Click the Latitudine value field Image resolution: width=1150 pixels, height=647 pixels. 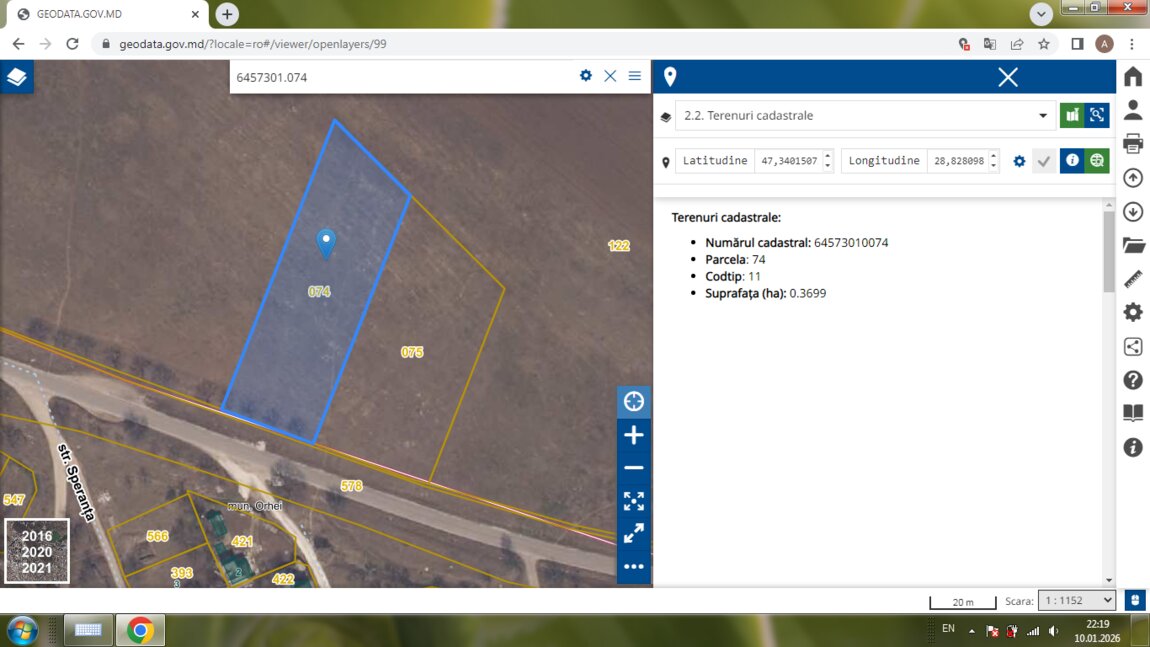point(789,161)
